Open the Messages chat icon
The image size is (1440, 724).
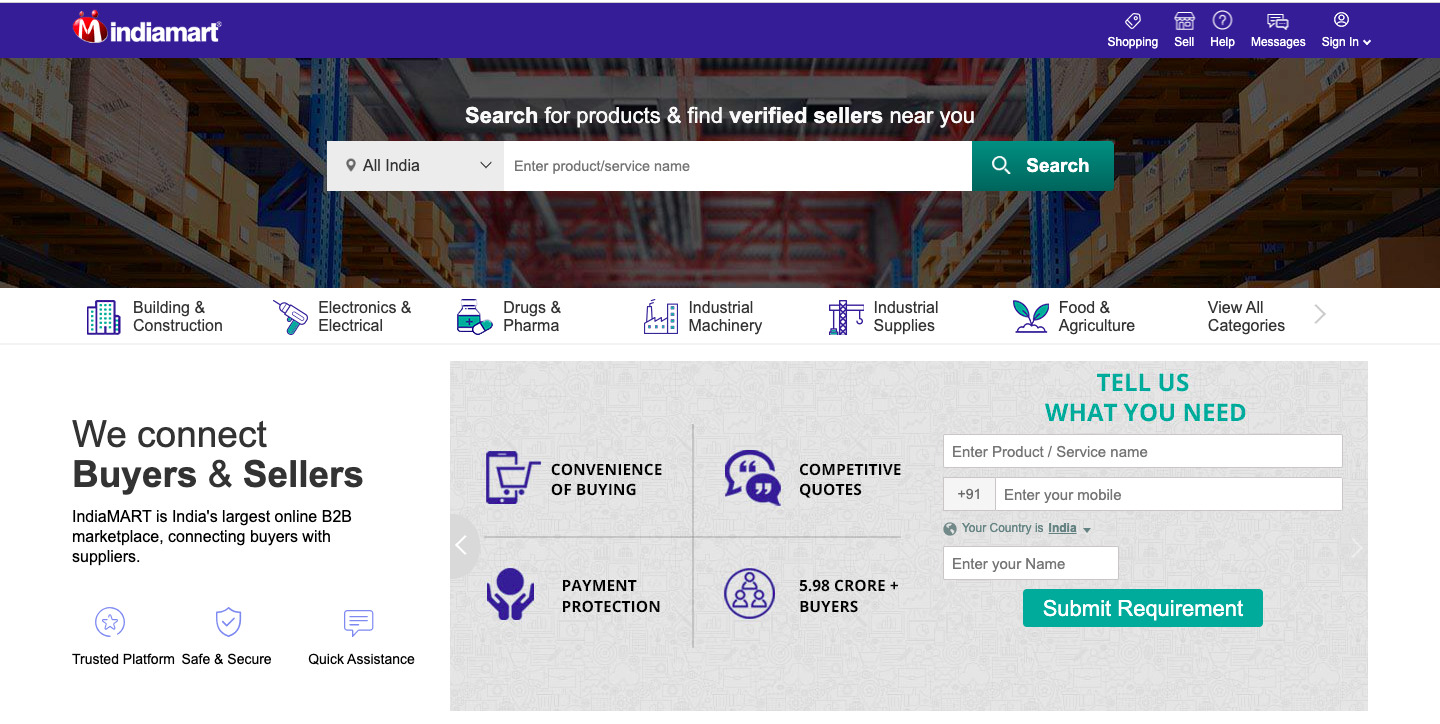(1277, 21)
